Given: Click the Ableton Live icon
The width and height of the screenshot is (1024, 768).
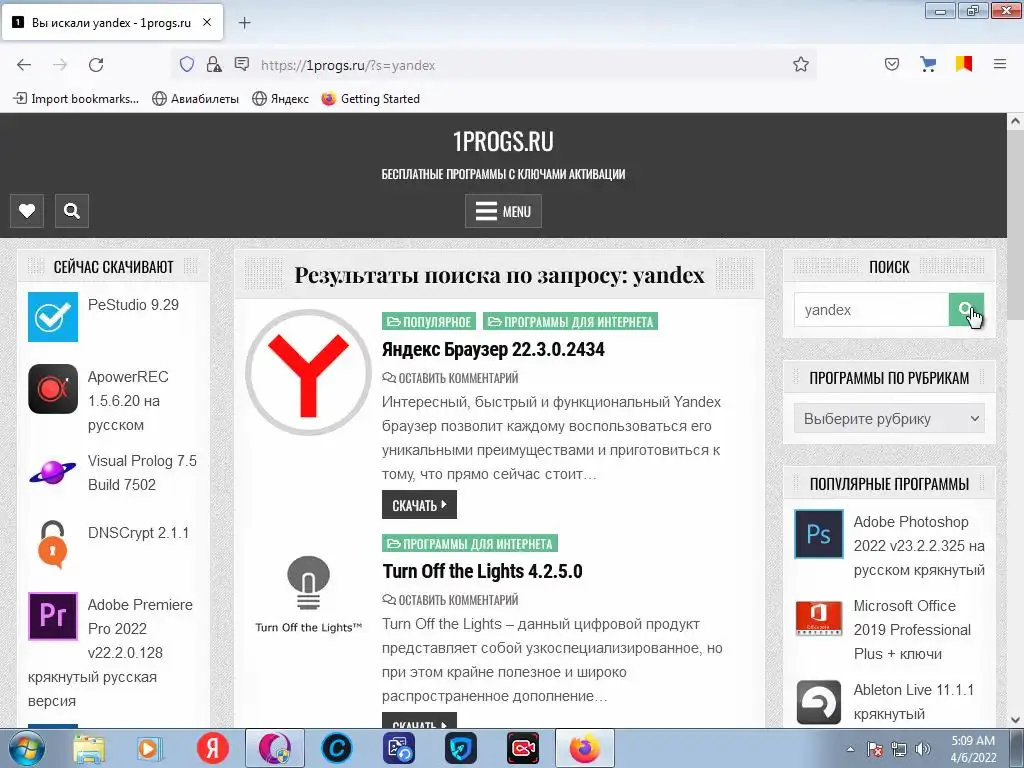Looking at the screenshot, I should coord(819,702).
